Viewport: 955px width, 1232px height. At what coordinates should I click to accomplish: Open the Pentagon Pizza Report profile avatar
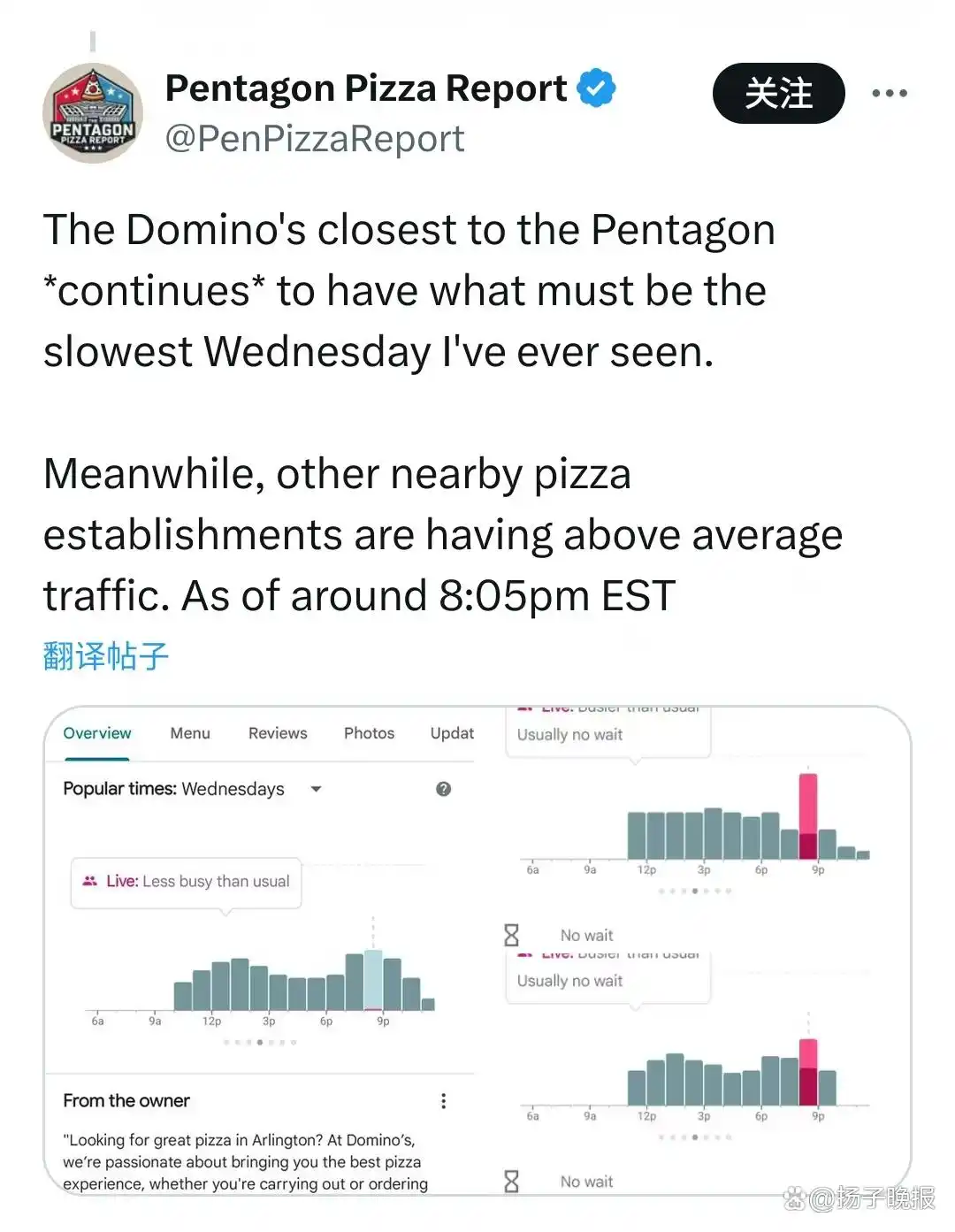93,113
